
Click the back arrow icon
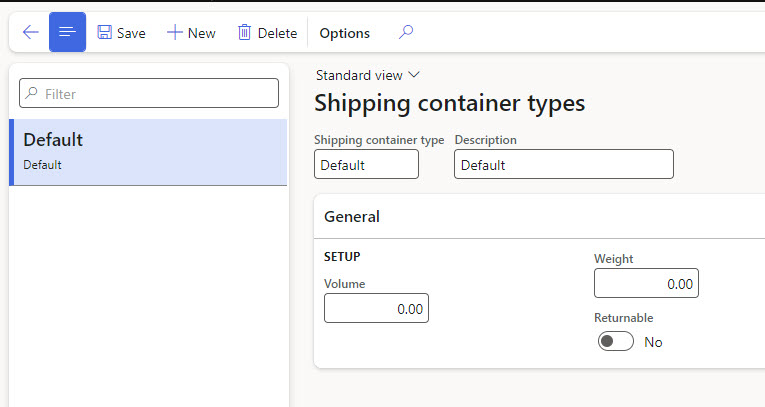30,32
